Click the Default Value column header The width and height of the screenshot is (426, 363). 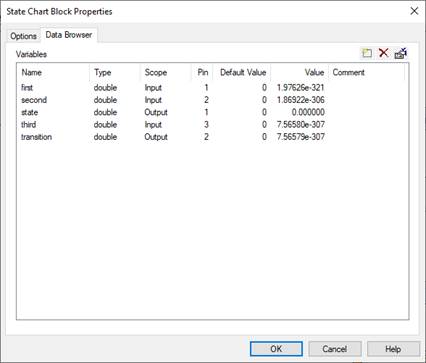(x=242, y=72)
